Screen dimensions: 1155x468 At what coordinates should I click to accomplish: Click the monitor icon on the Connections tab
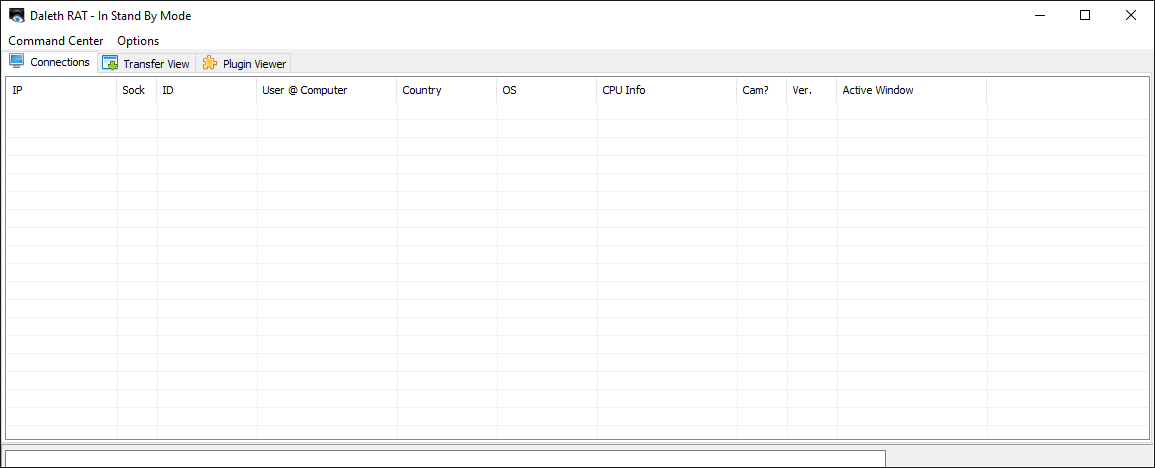pos(17,62)
